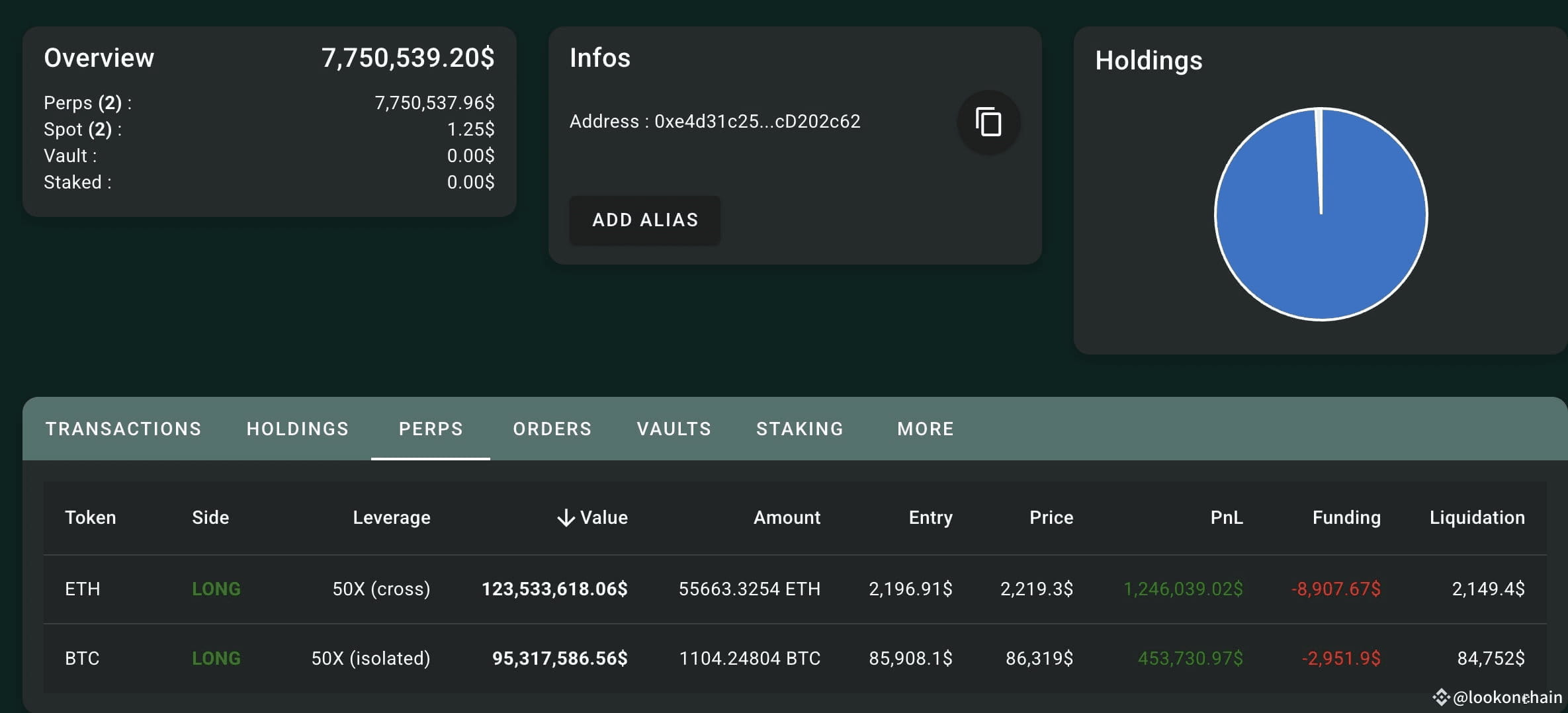Click the ETH value 123,533,618.06$

coord(554,589)
